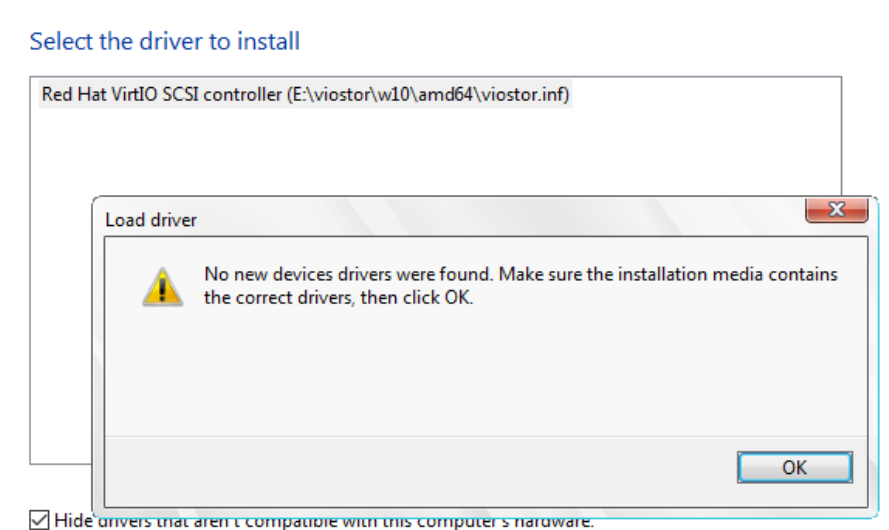889x530 pixels.
Task: Click the yellow warning triangle icon
Action: click(x=163, y=287)
